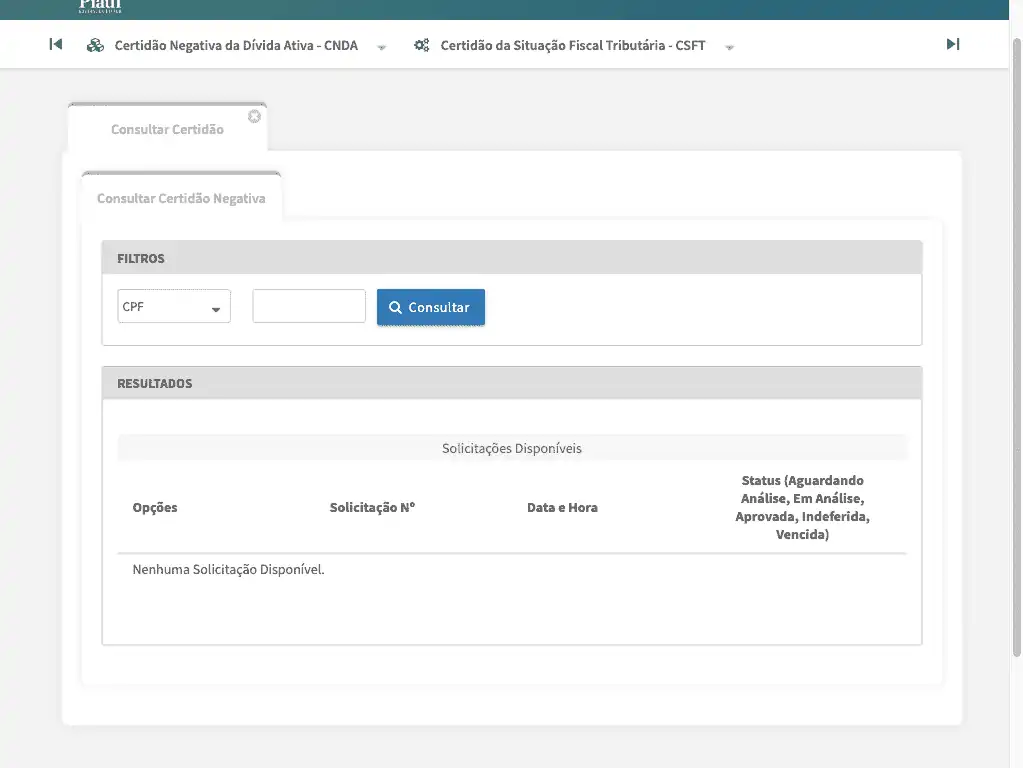Expand the CNDA menu dropdown arrow
Viewport: 1023px width, 768px height.
[382, 47]
